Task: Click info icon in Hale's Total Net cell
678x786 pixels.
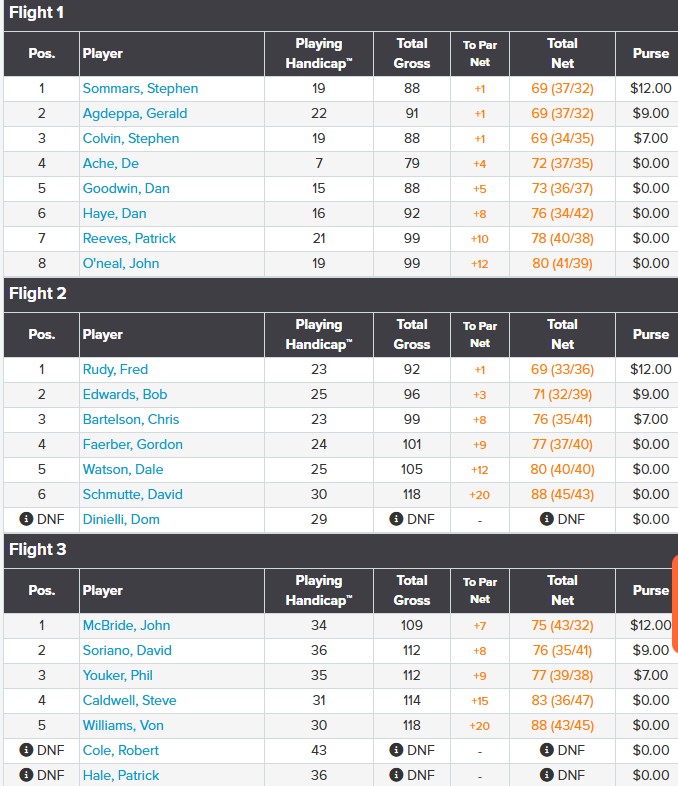Action: coord(546,775)
